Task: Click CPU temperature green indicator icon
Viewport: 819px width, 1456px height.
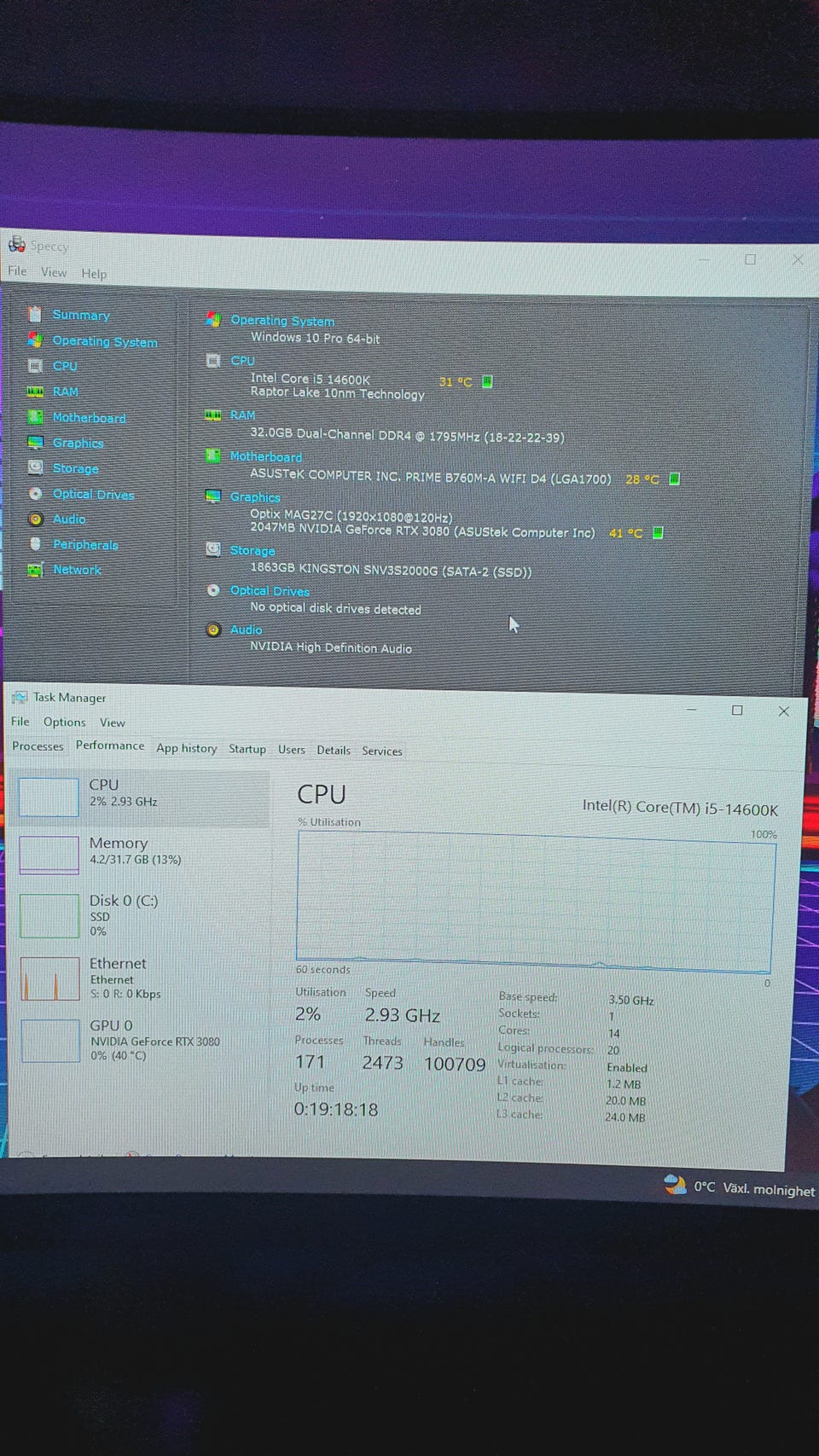Action: coord(487,381)
